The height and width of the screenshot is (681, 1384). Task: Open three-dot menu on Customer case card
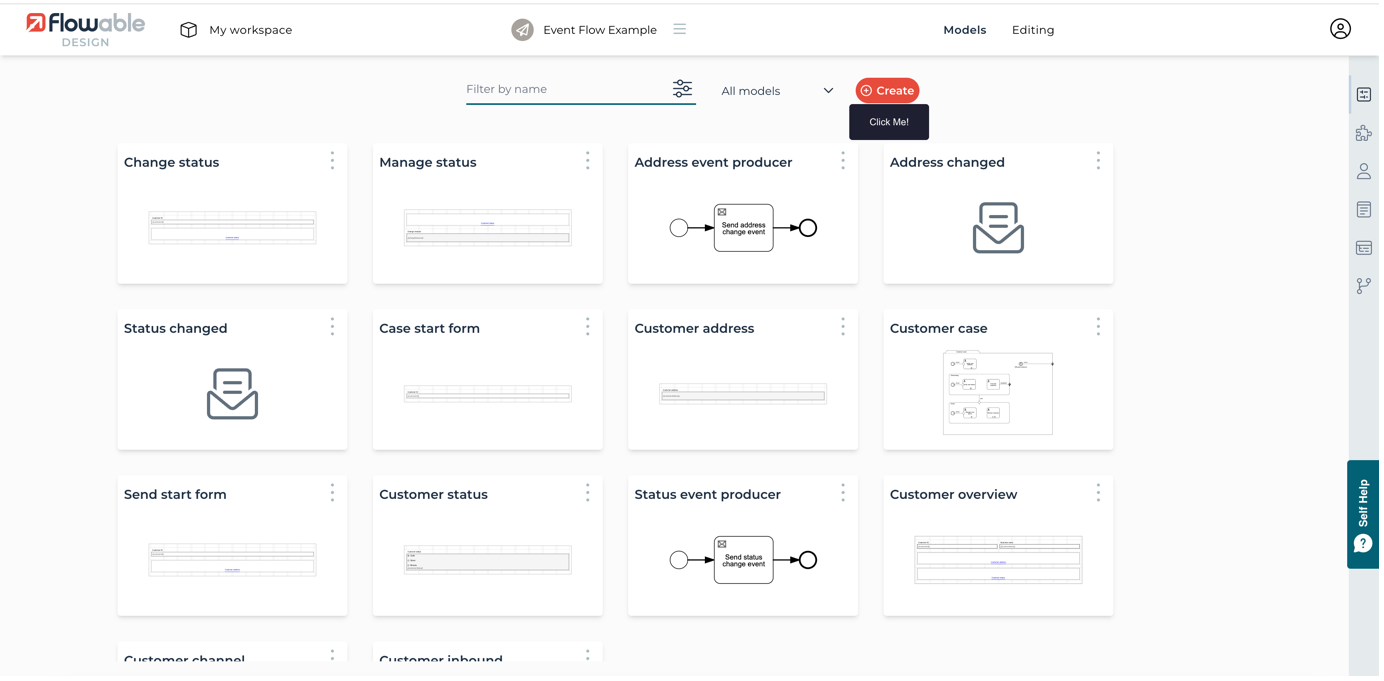coord(1098,327)
